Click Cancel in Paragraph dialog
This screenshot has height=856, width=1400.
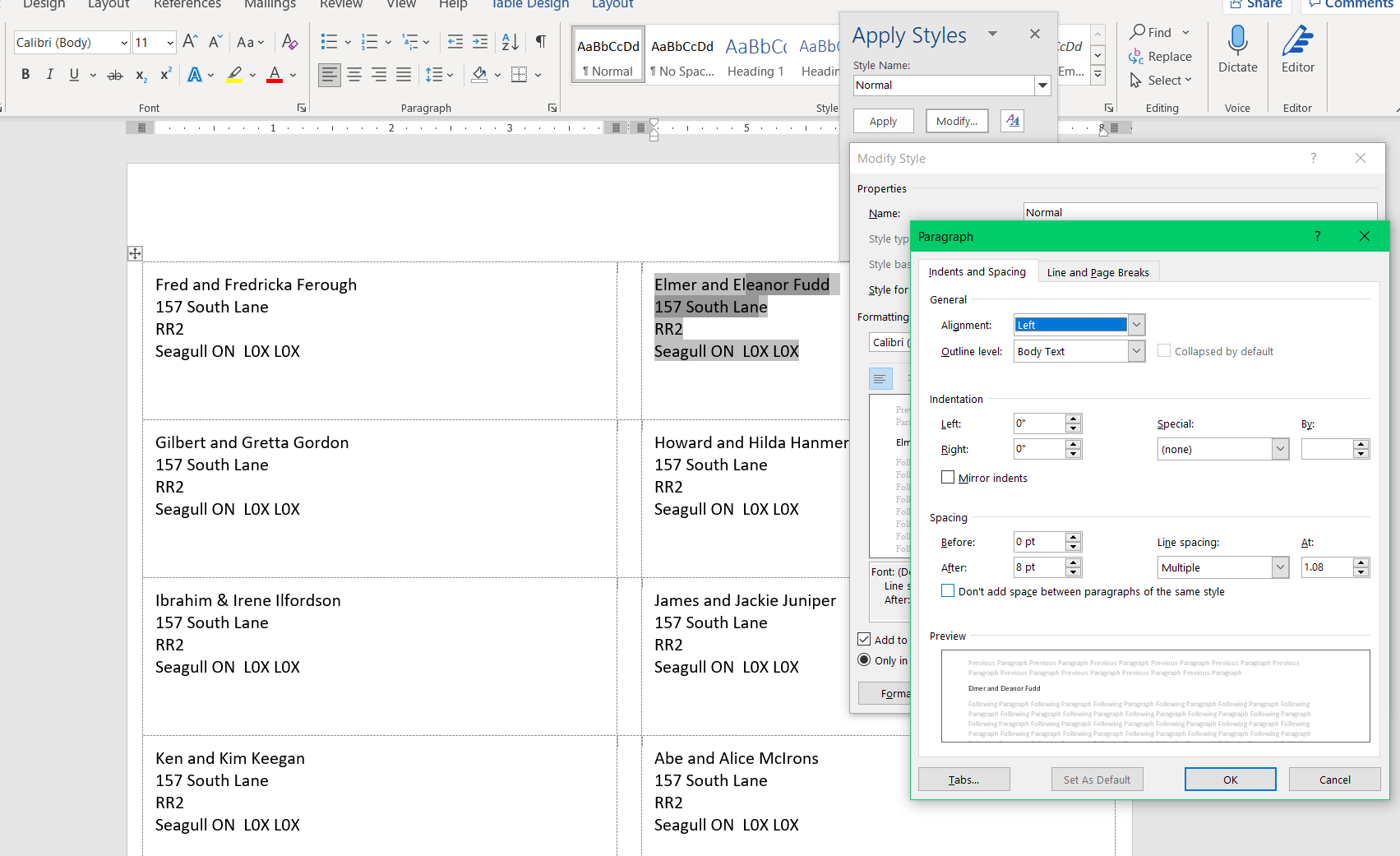[1334, 780]
